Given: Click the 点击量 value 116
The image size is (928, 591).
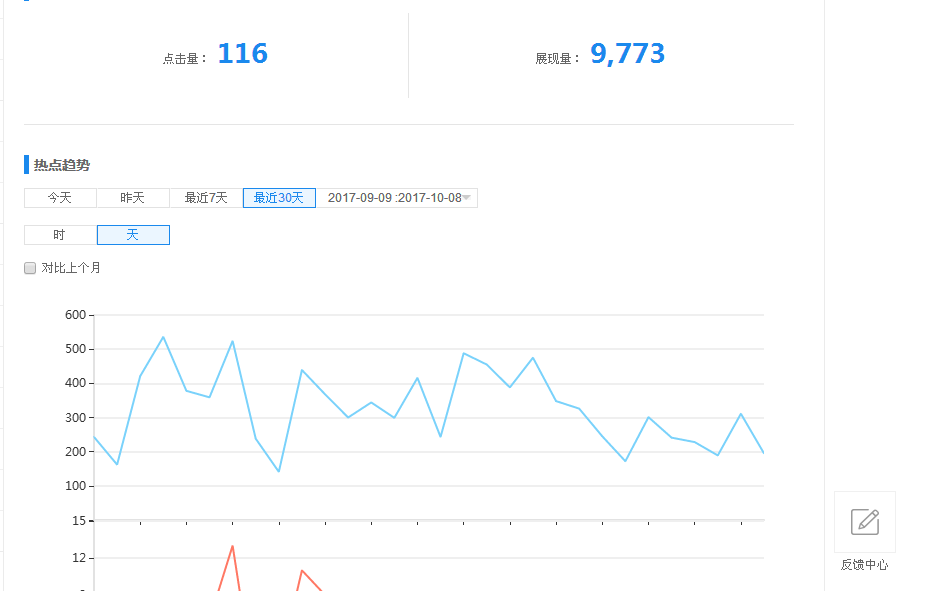Looking at the screenshot, I should coord(243,54).
